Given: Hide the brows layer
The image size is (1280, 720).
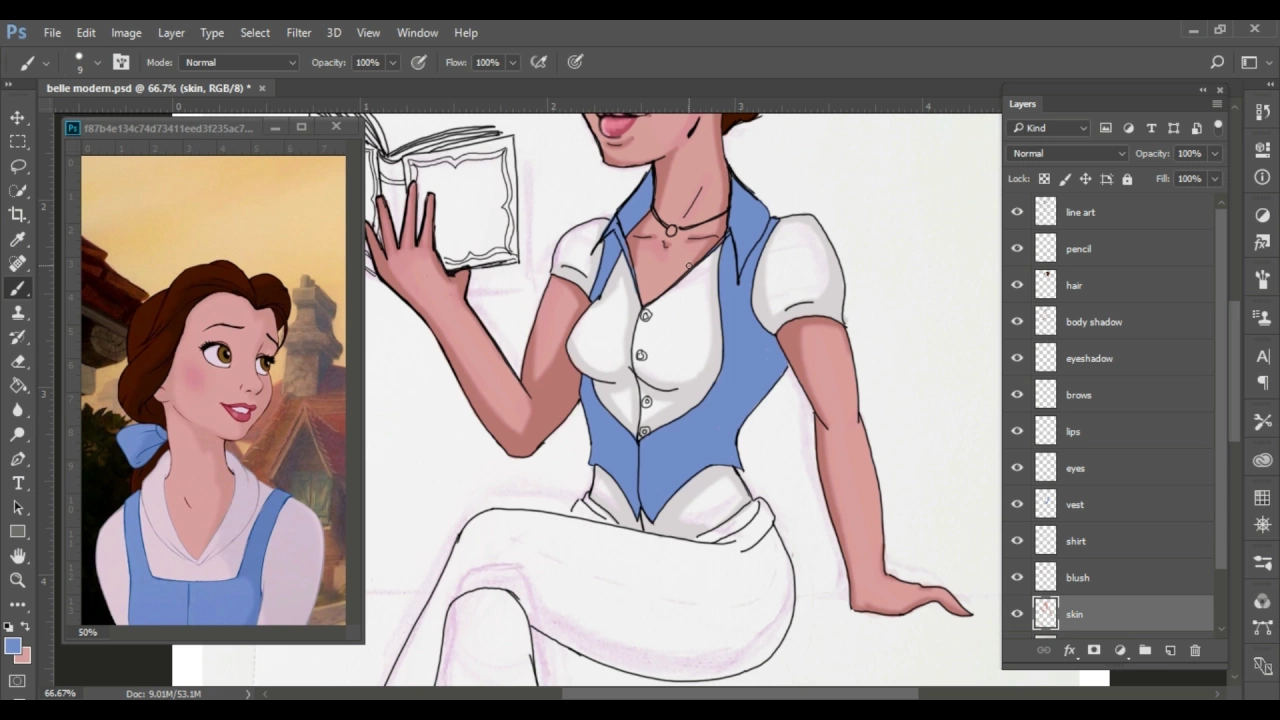Looking at the screenshot, I should coord(1017,394).
